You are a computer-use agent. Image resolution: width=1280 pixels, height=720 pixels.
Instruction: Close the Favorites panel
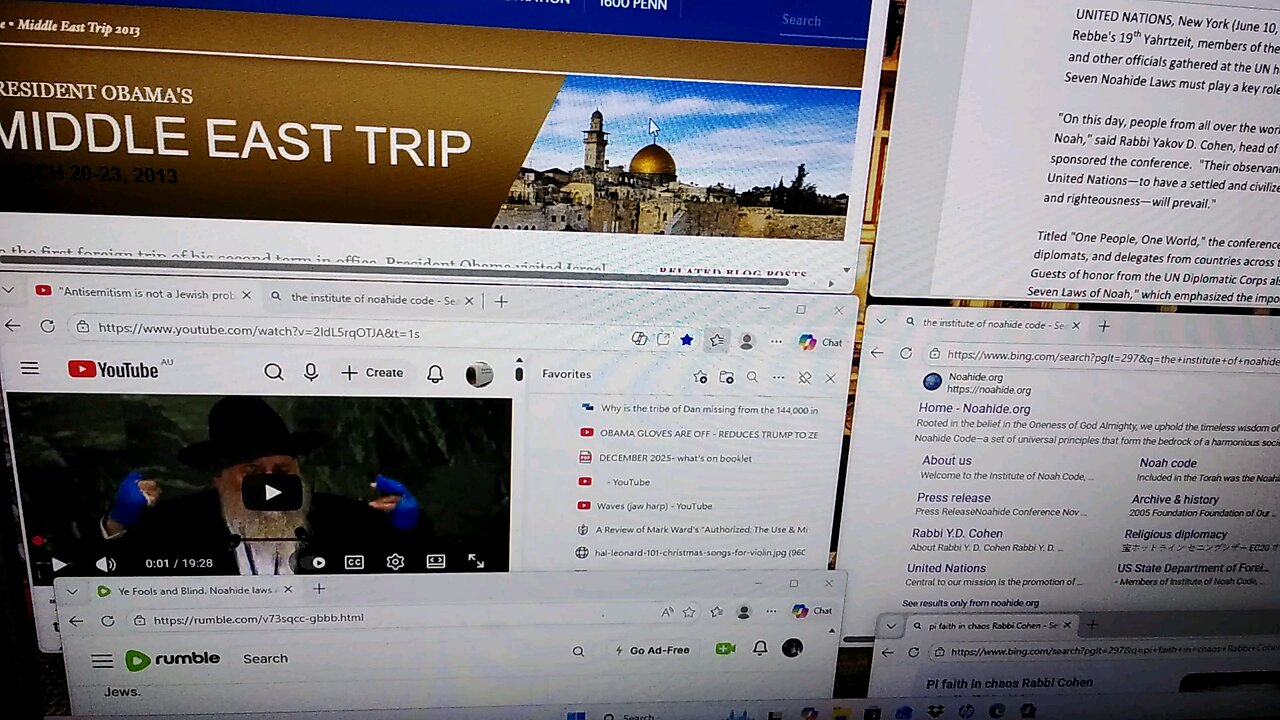click(x=830, y=378)
